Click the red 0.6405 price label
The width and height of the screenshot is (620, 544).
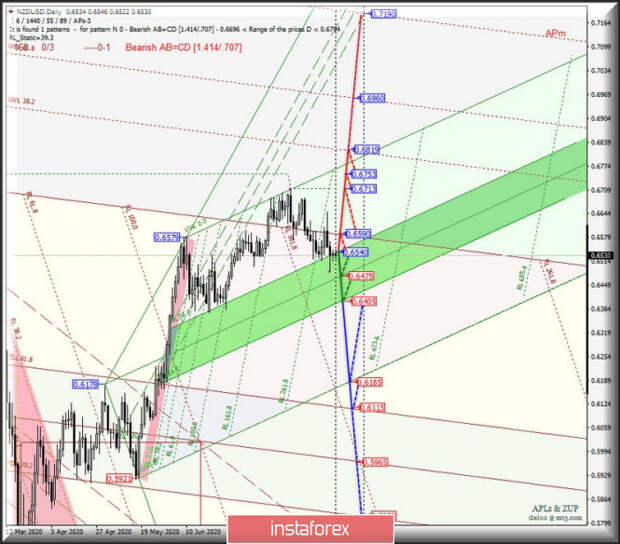pos(362,300)
